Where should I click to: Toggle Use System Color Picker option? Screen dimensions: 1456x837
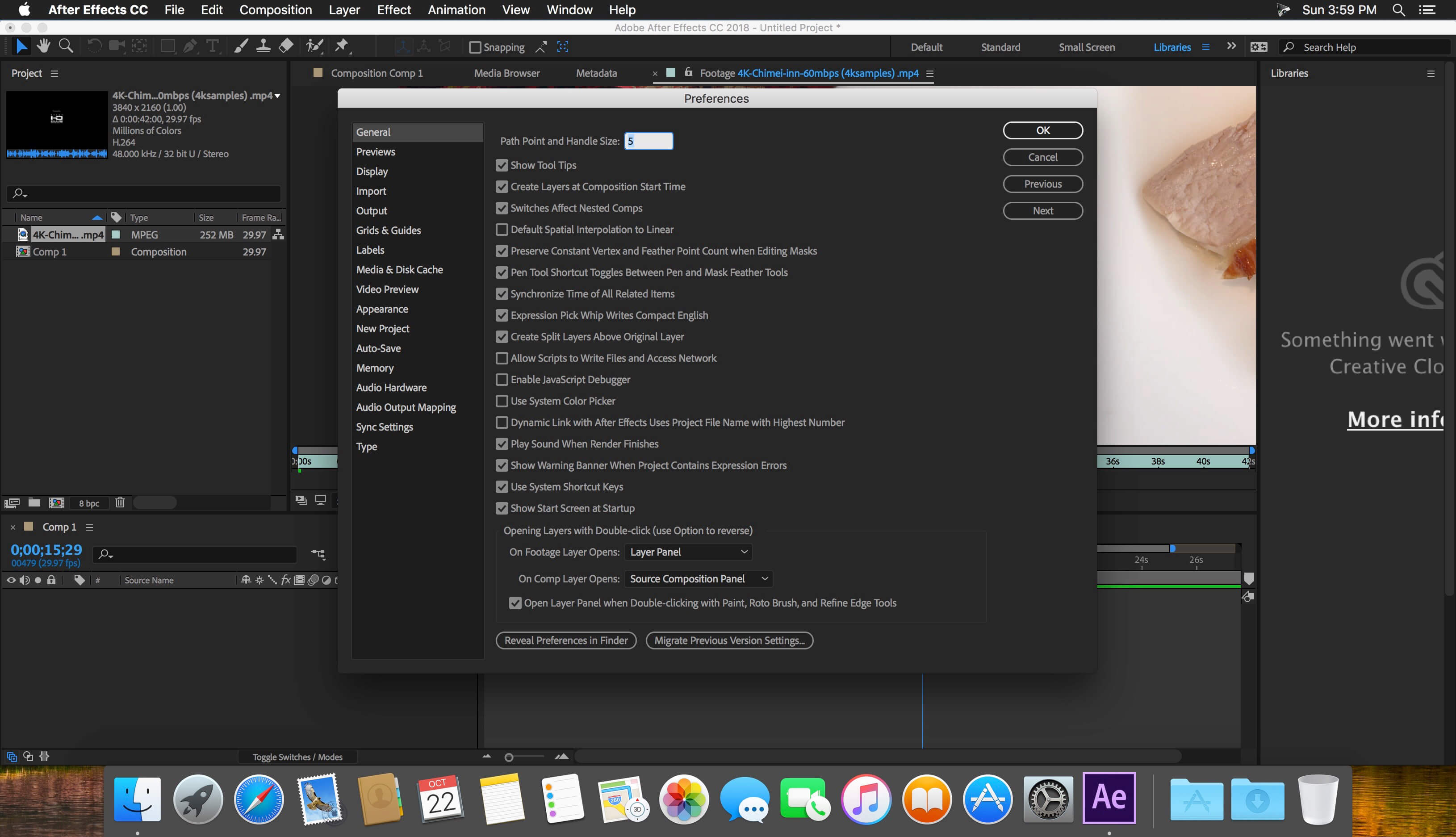click(x=501, y=400)
